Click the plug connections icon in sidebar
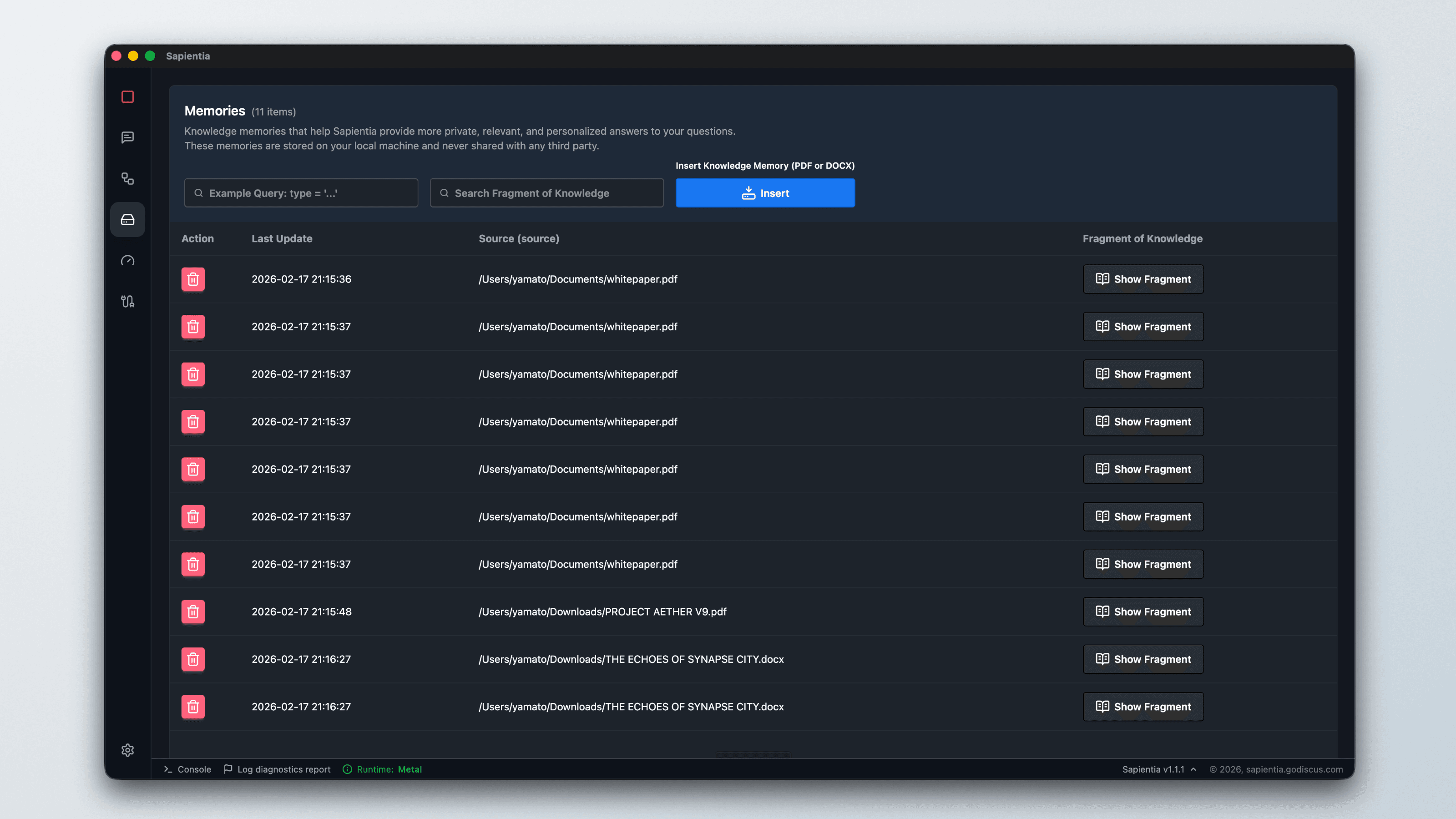This screenshot has width=1456, height=819. click(127, 301)
